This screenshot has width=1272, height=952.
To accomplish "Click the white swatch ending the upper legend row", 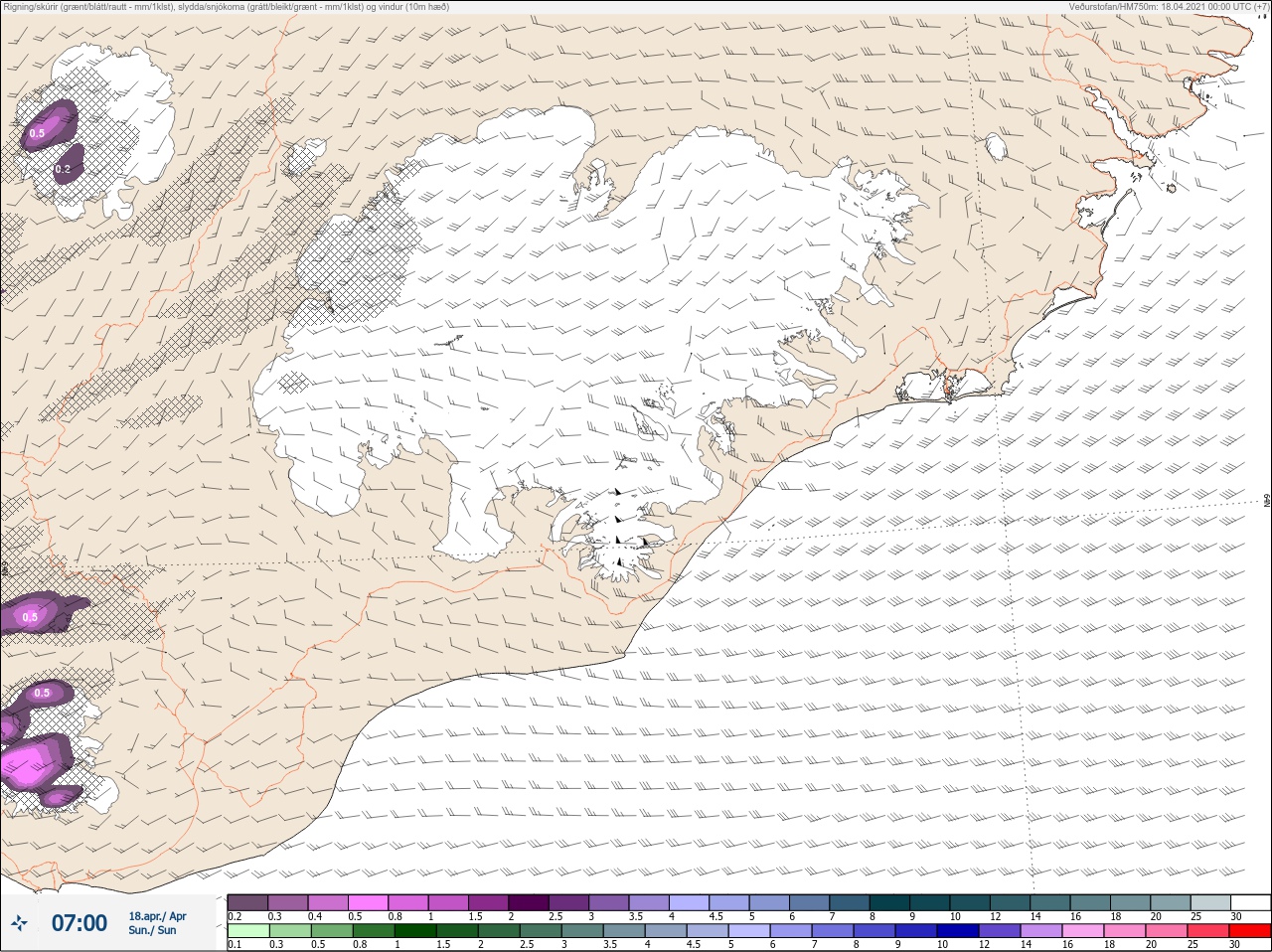I will click(1249, 902).
